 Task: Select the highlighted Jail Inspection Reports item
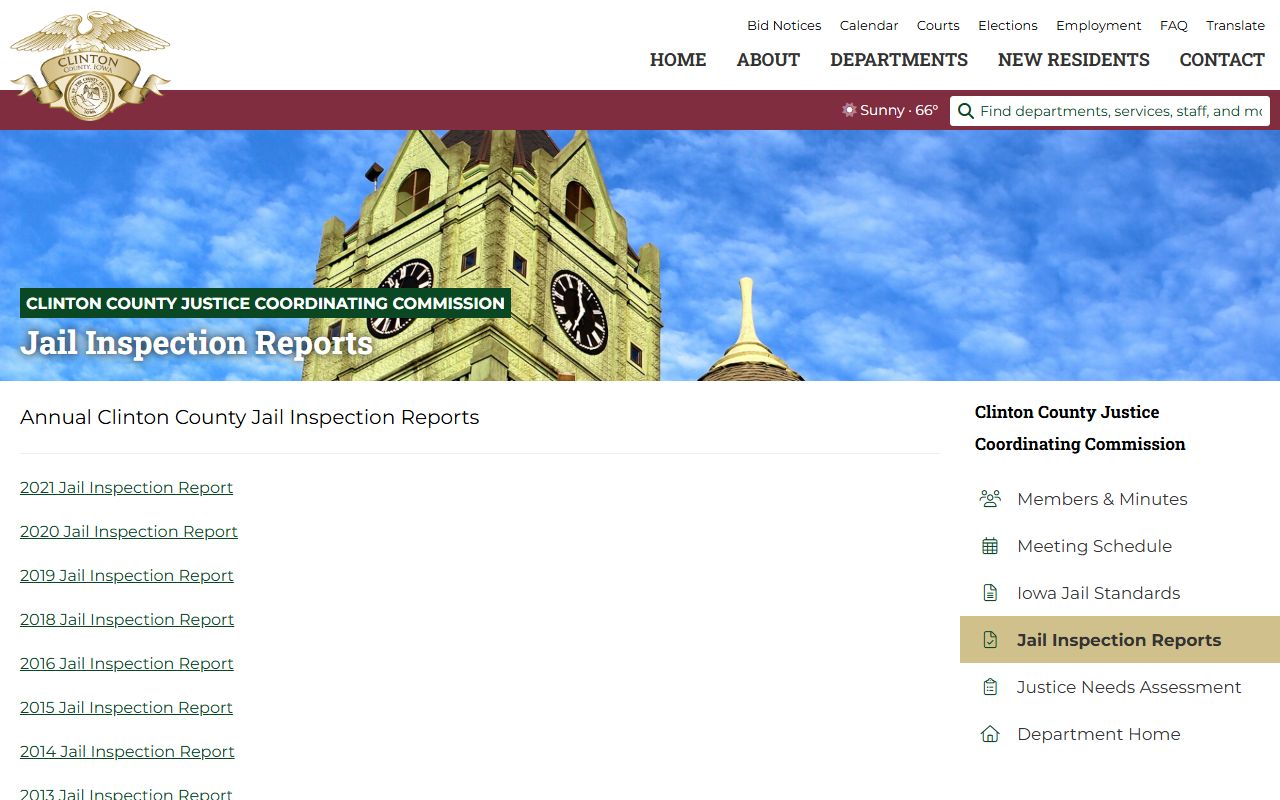(1120, 640)
